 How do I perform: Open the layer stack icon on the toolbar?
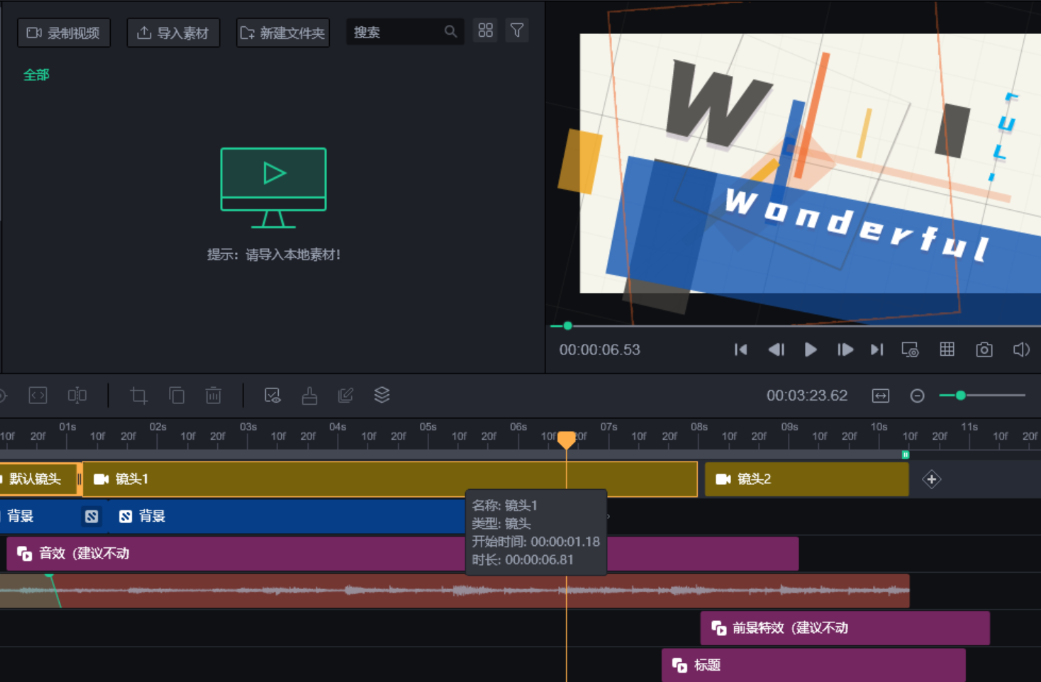(x=382, y=395)
